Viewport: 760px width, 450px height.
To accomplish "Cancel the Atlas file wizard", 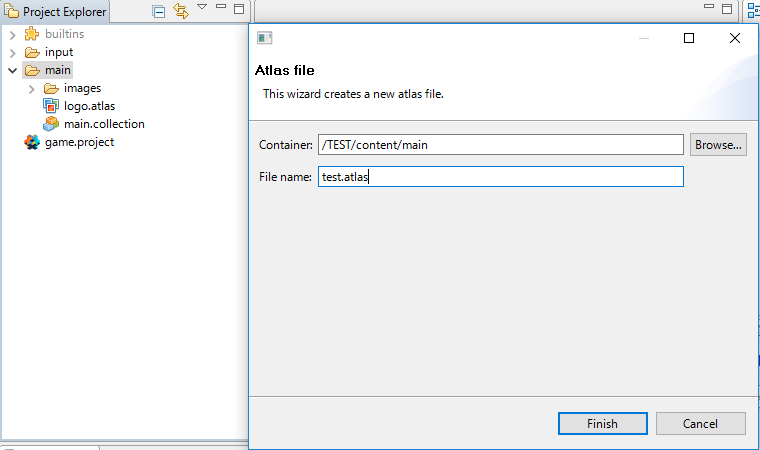I will tap(700, 424).
